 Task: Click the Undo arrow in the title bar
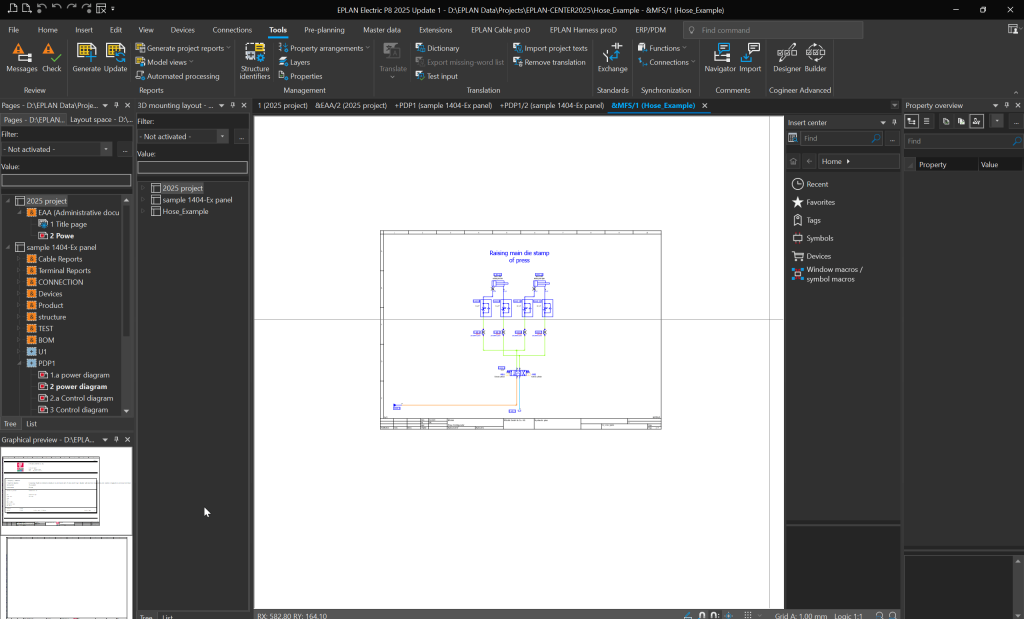[57, 8]
